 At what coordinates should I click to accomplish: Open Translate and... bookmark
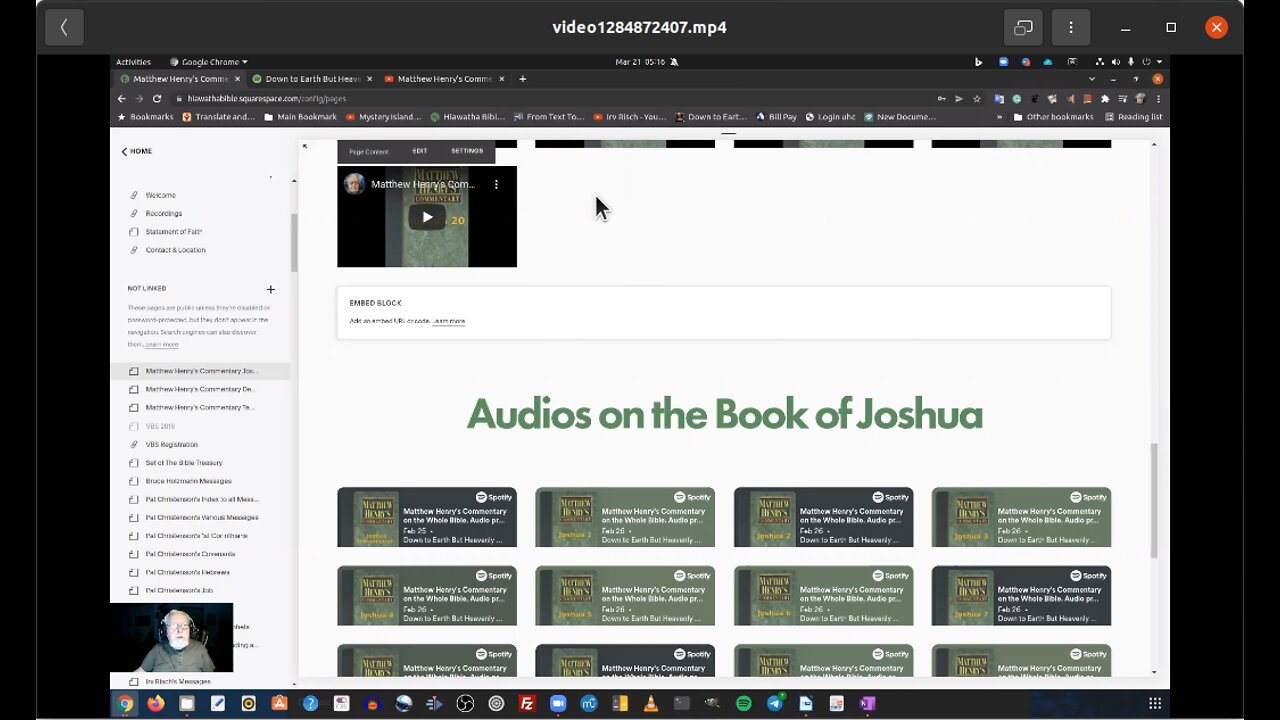pyautogui.click(x=218, y=117)
